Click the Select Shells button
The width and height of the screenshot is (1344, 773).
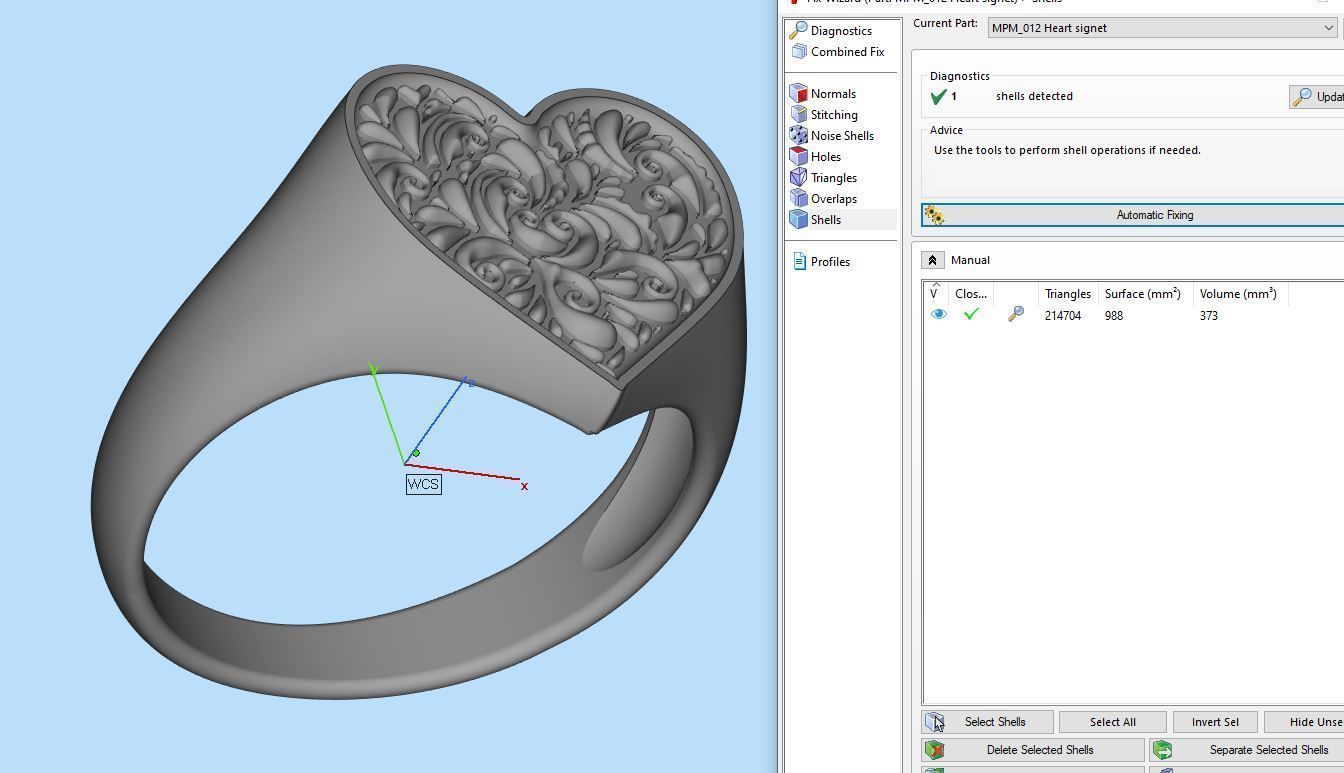point(987,722)
